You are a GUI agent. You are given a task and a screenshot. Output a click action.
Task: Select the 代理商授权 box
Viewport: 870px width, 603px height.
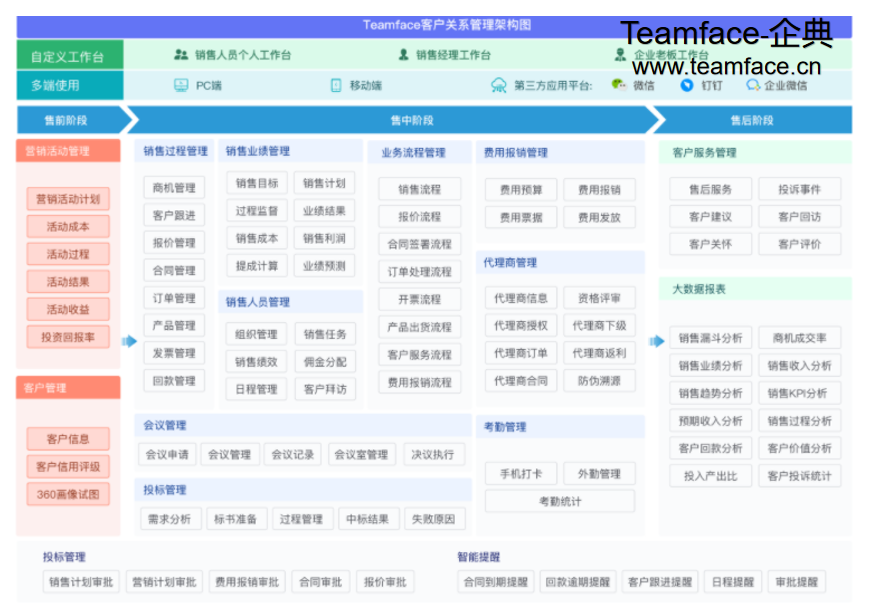[521, 326]
